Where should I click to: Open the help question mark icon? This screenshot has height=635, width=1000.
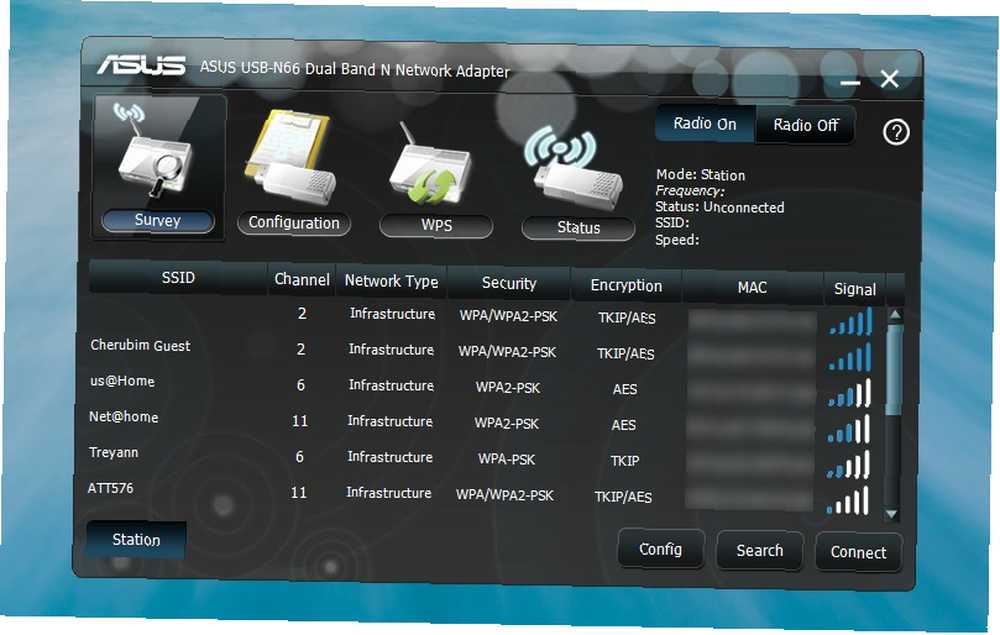point(896,133)
